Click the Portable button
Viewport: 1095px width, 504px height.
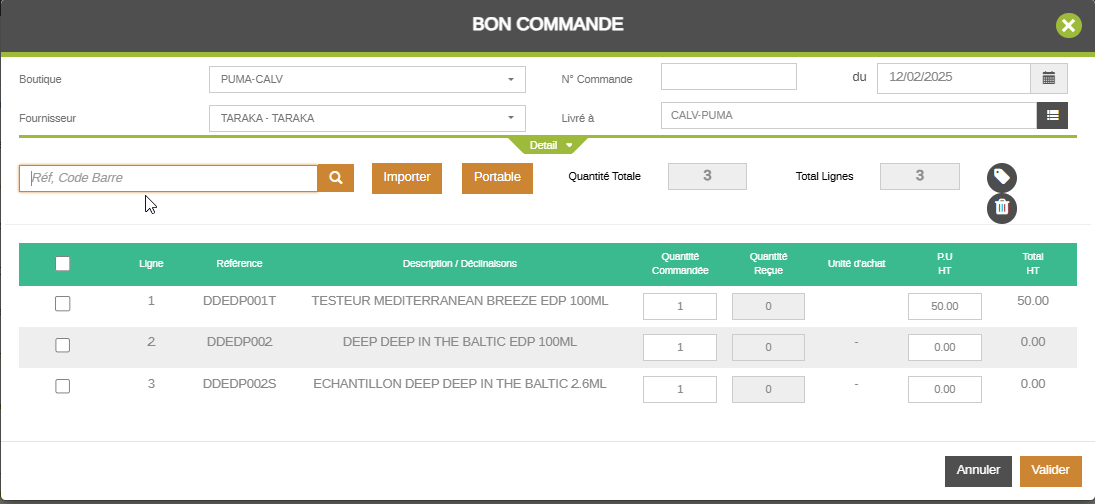click(497, 178)
